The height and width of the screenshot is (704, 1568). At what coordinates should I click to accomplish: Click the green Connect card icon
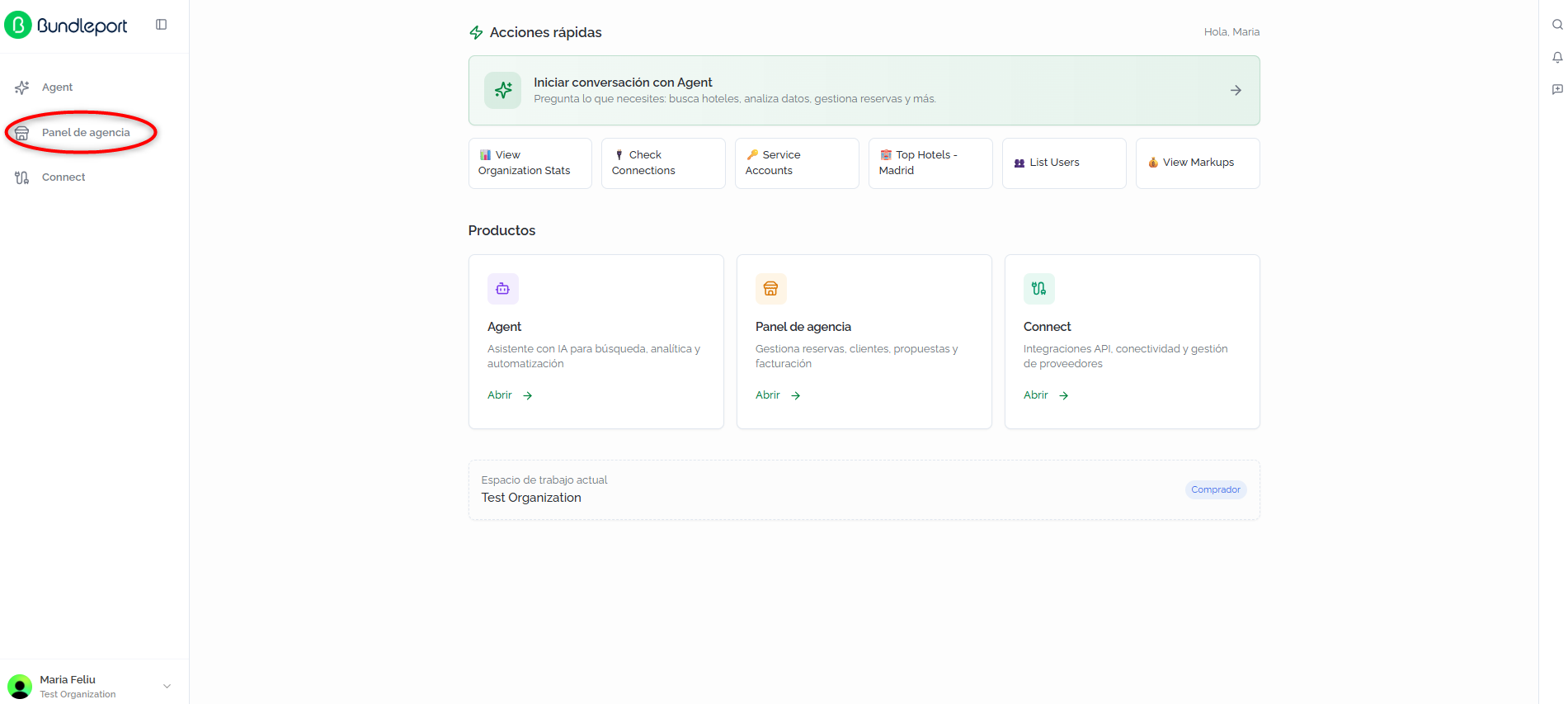pos(1039,289)
